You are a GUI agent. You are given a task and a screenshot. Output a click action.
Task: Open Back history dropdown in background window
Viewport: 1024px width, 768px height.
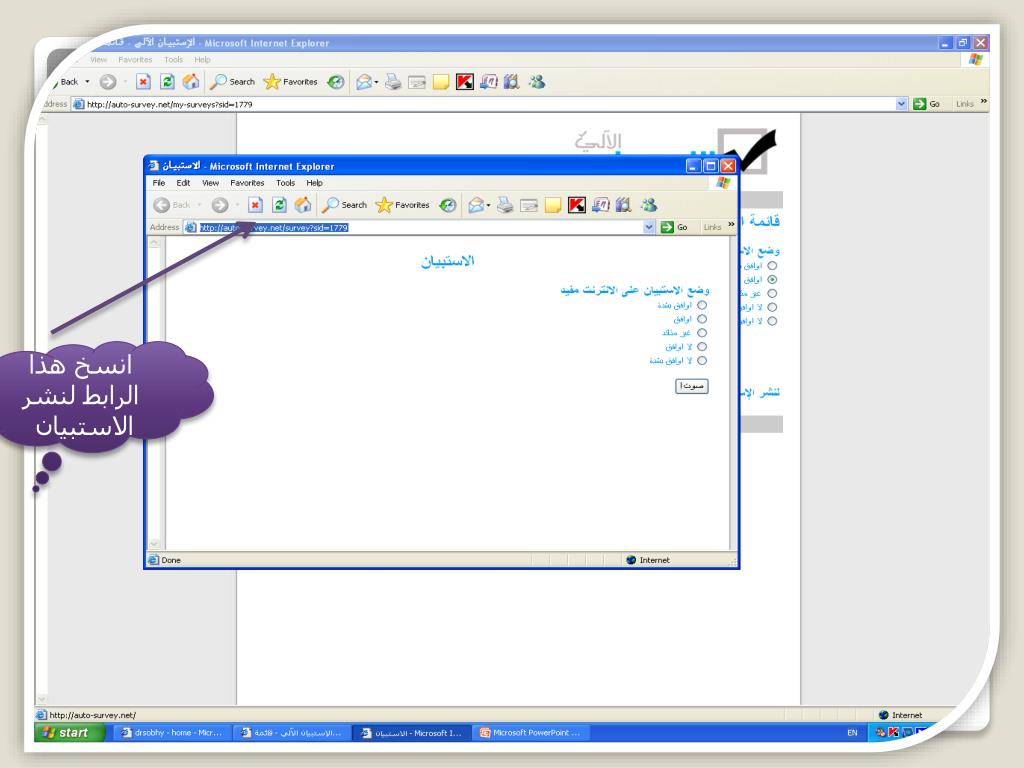(x=88, y=82)
